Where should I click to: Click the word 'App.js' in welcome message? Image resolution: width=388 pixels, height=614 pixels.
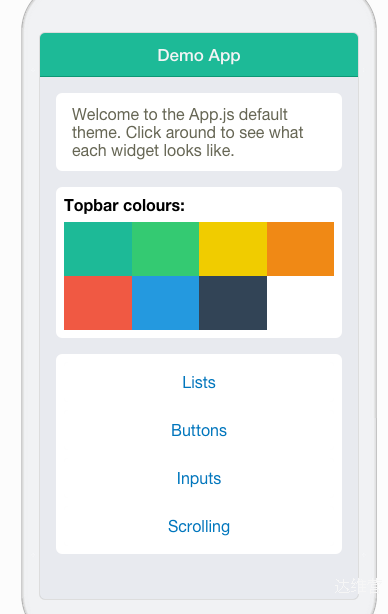point(212,114)
